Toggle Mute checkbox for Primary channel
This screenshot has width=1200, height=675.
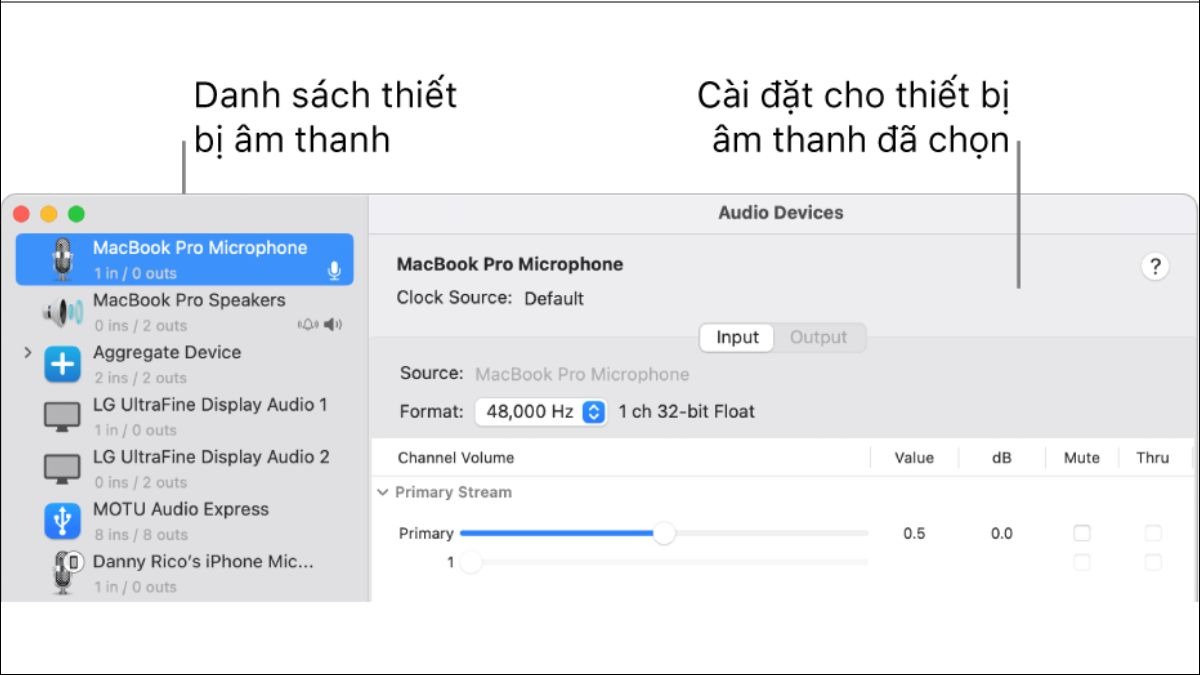1082,533
